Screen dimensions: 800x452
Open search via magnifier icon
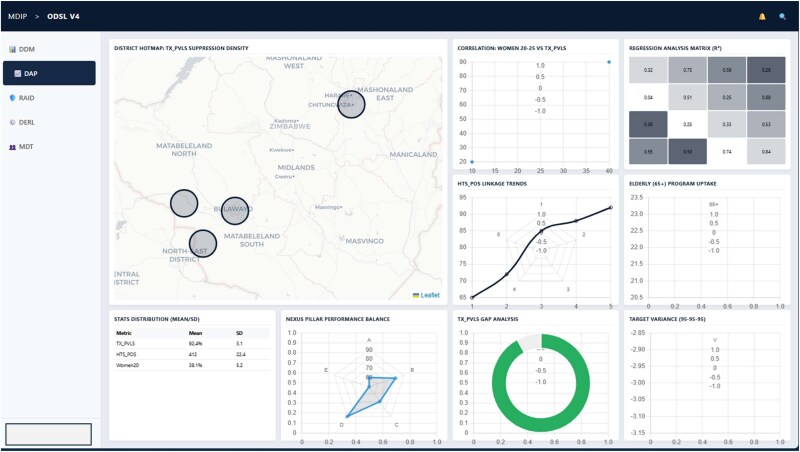click(x=782, y=17)
